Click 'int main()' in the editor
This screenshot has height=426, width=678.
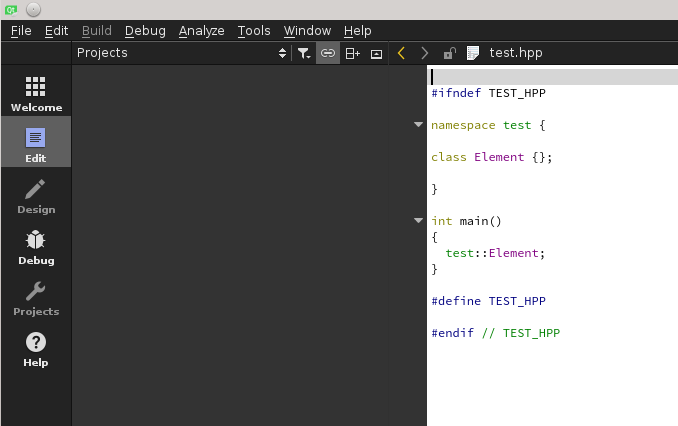[x=466, y=221]
